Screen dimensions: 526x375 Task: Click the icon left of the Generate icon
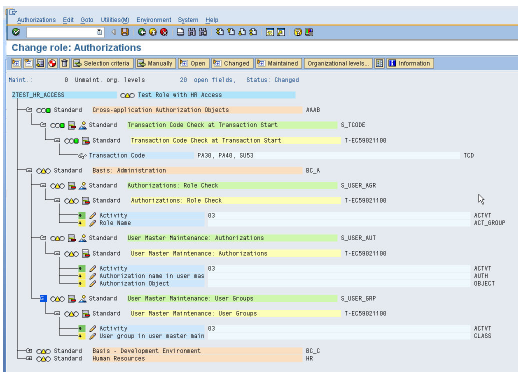(x=40, y=63)
